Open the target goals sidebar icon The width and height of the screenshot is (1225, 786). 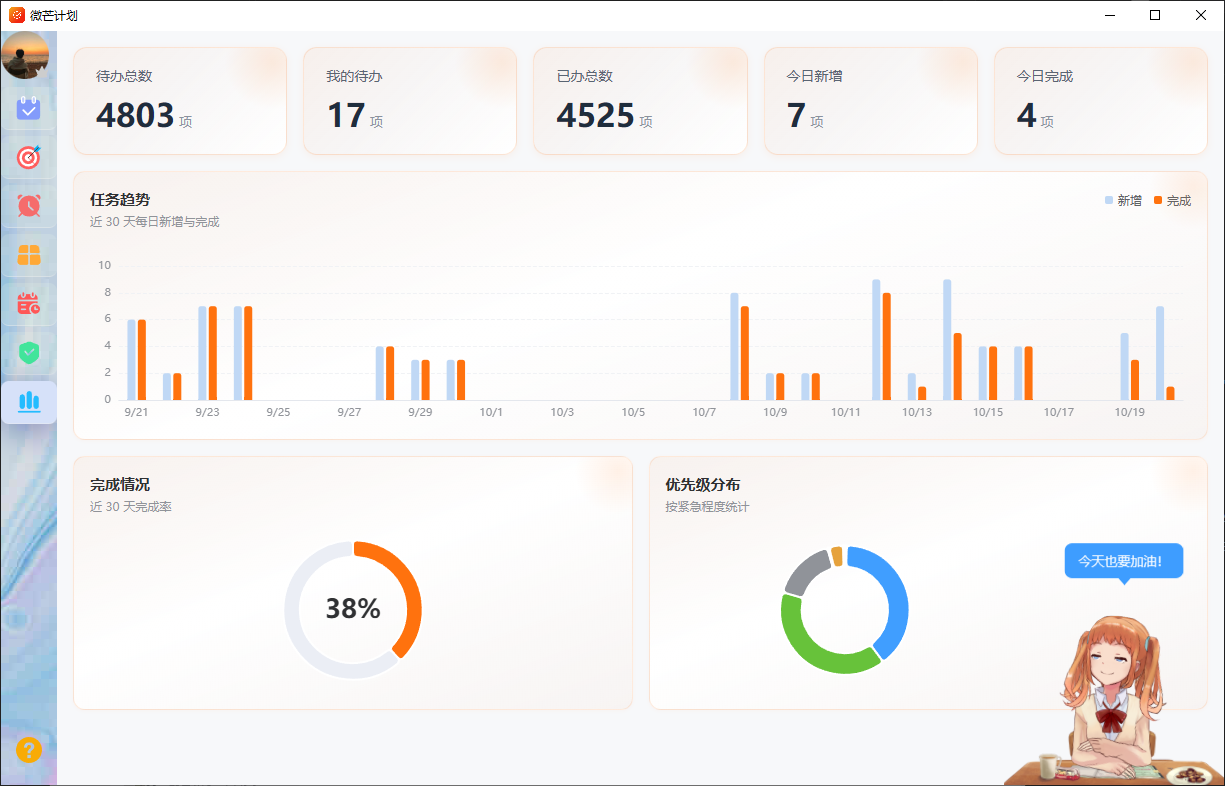click(x=29, y=157)
